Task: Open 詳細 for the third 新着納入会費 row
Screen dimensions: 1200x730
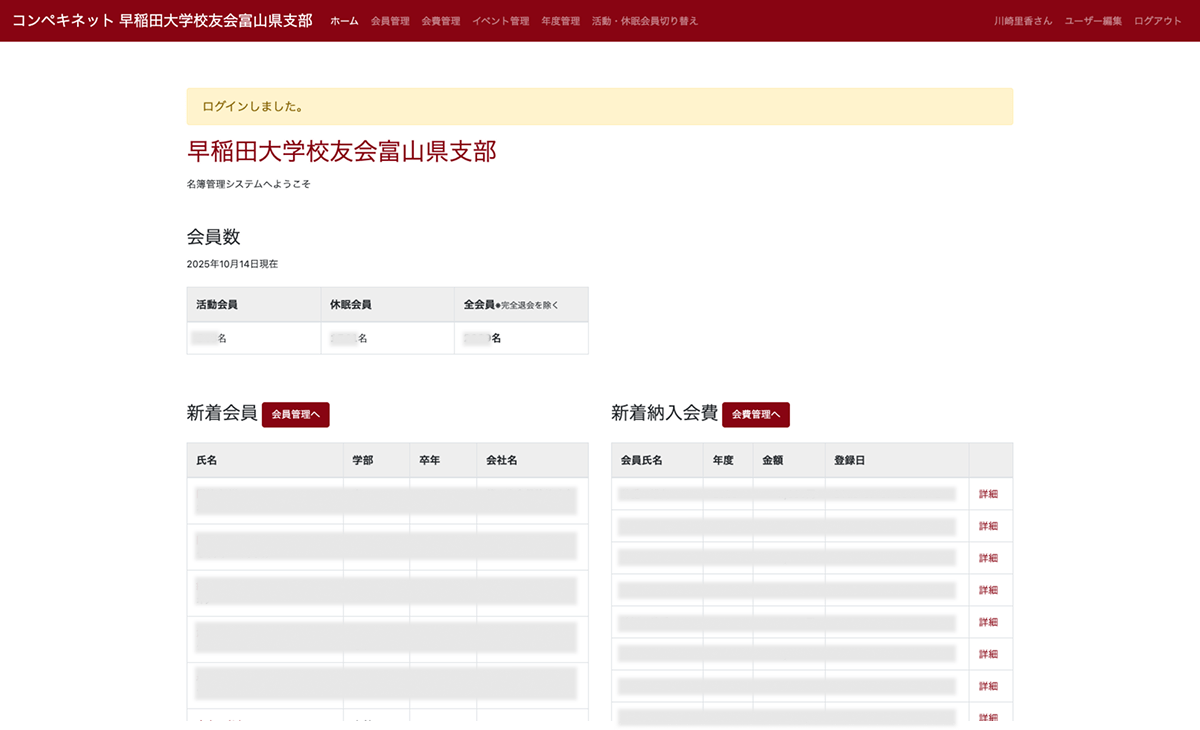Action: (988, 558)
